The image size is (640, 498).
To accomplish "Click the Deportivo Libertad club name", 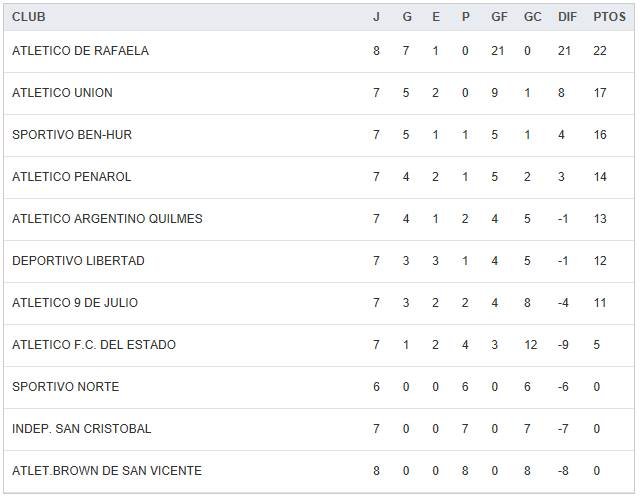I will (78, 261).
